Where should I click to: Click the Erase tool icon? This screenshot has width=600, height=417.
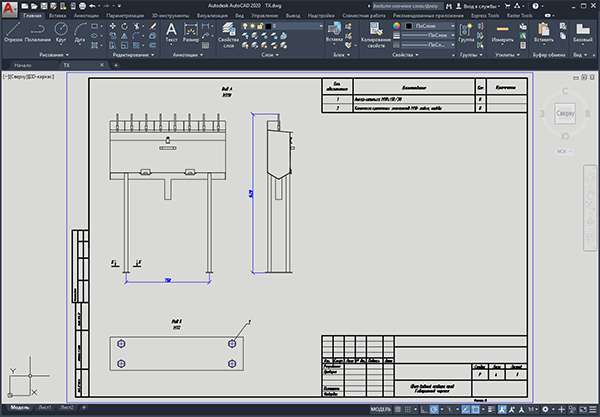153,26
